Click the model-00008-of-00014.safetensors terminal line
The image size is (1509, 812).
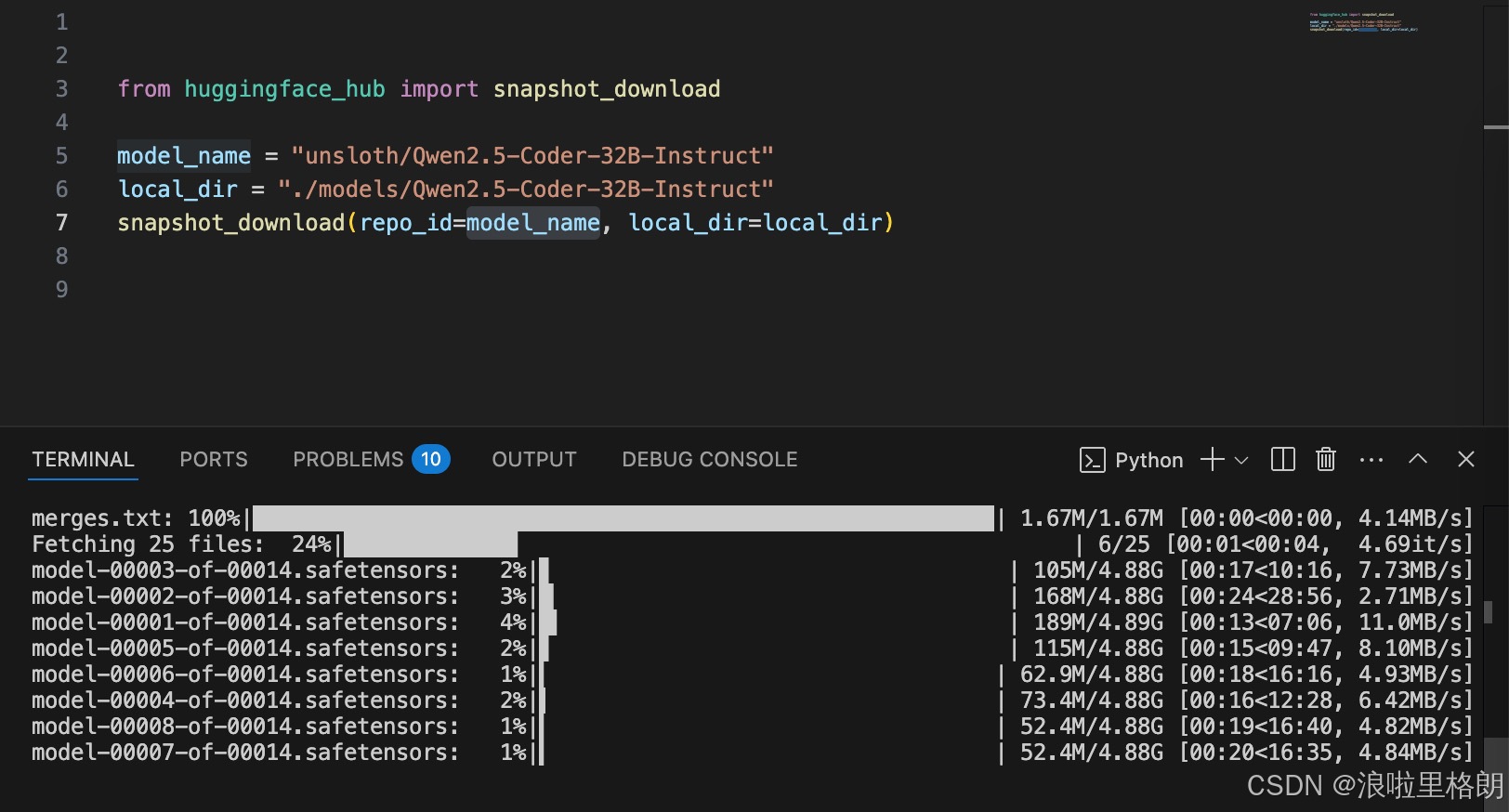pyautogui.click(x=752, y=727)
